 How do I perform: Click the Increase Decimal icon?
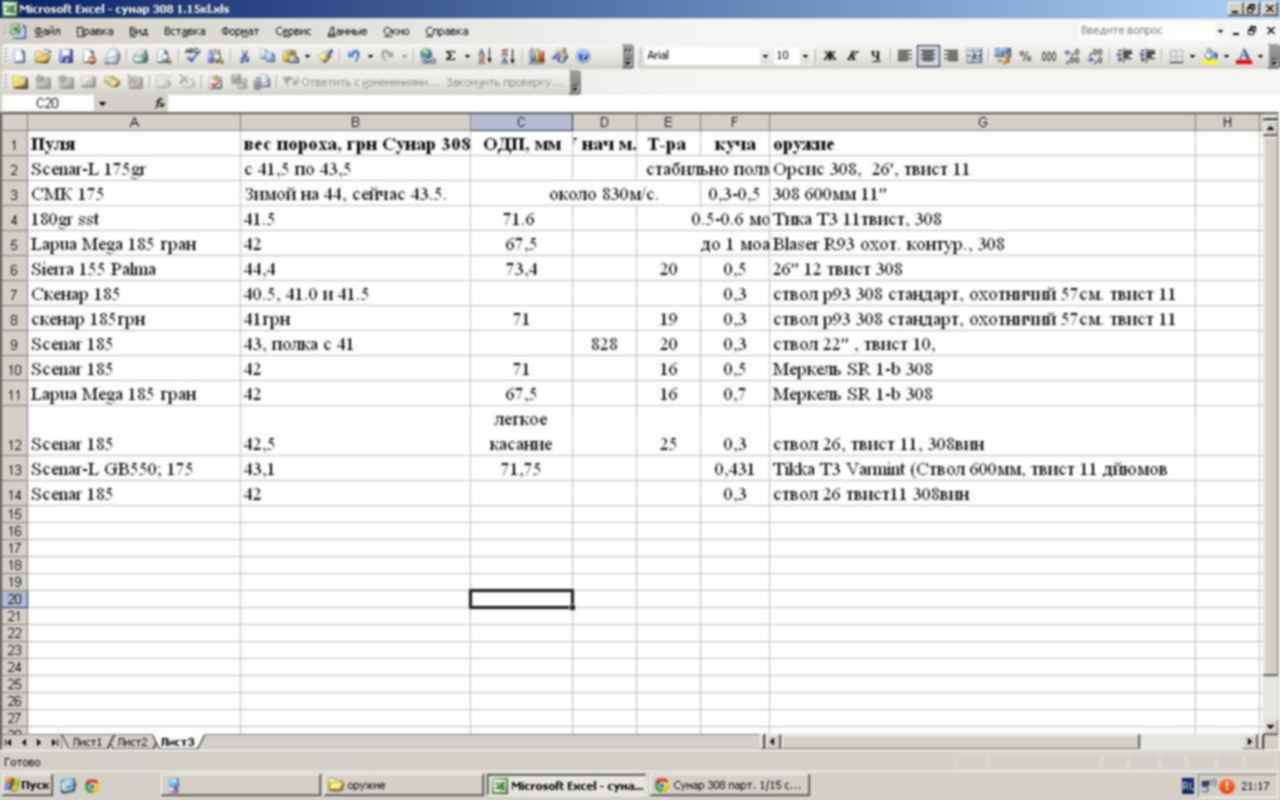click(1071, 56)
